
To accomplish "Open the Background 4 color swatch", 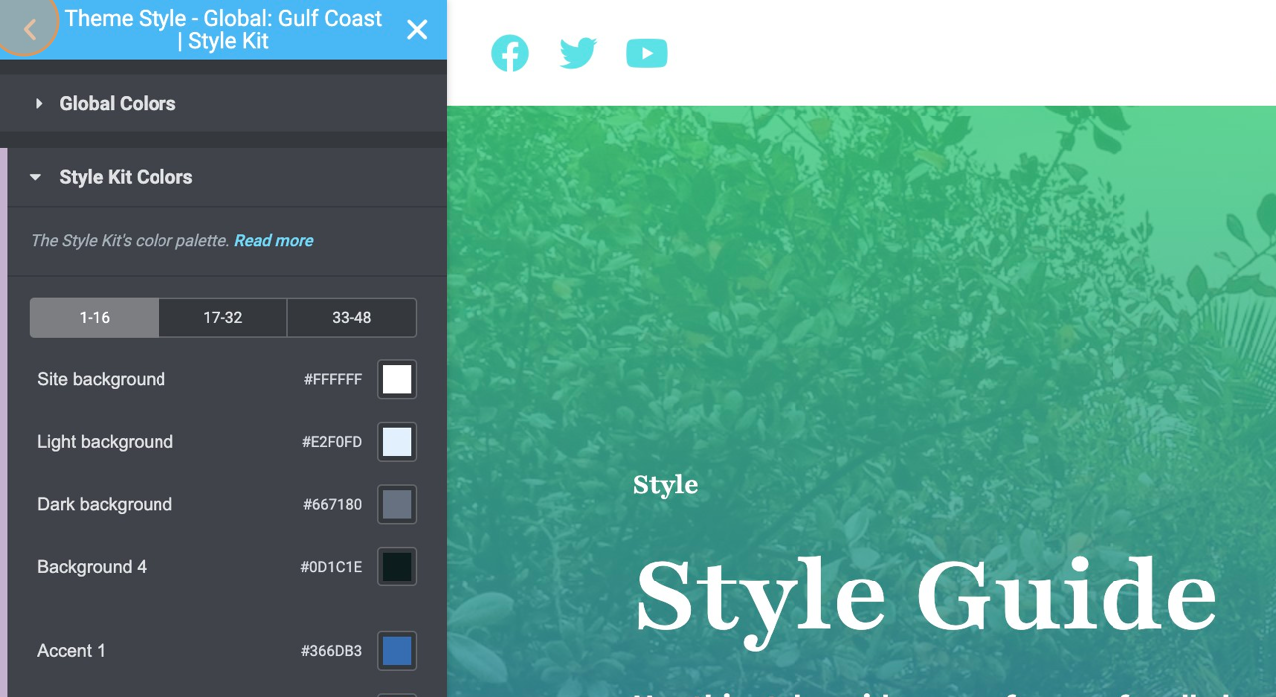I will click(x=397, y=567).
